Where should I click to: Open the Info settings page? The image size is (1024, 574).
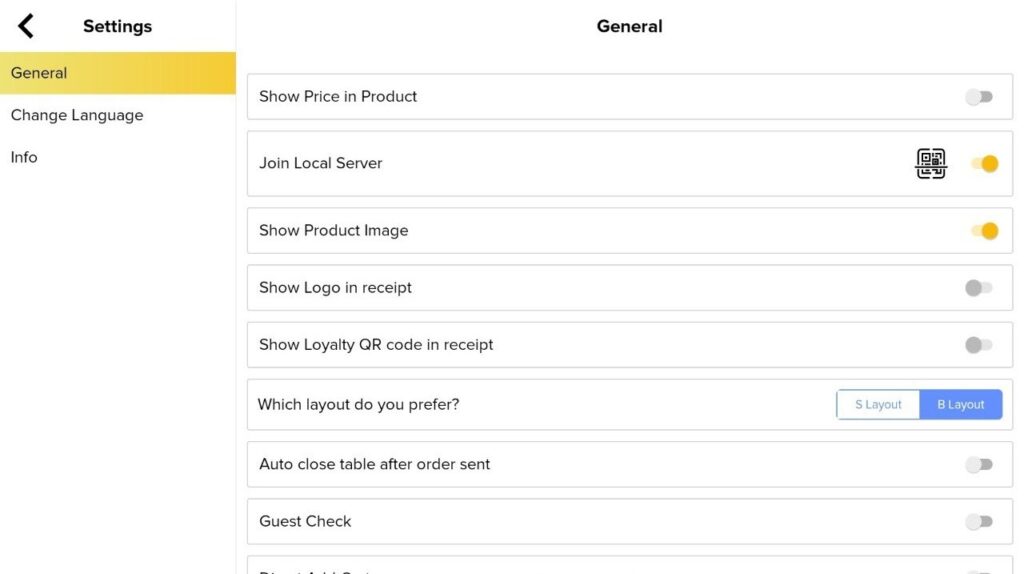[24, 157]
